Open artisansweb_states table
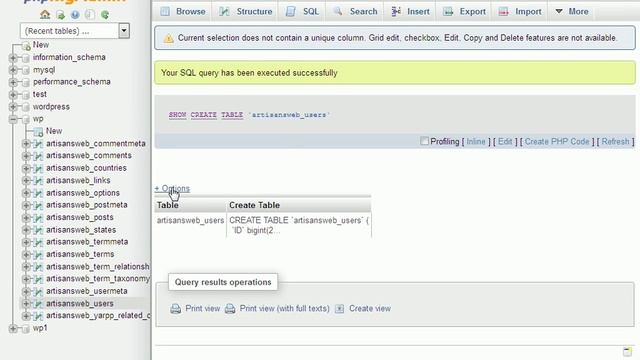The height and width of the screenshot is (360, 640). 81,230
